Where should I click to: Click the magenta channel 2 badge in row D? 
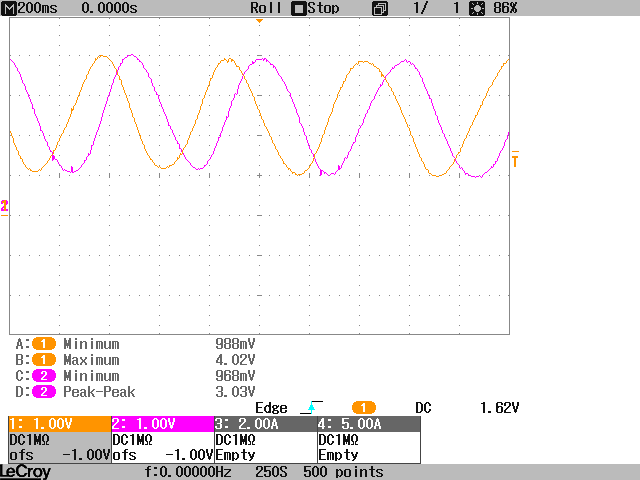pyautogui.click(x=44, y=392)
